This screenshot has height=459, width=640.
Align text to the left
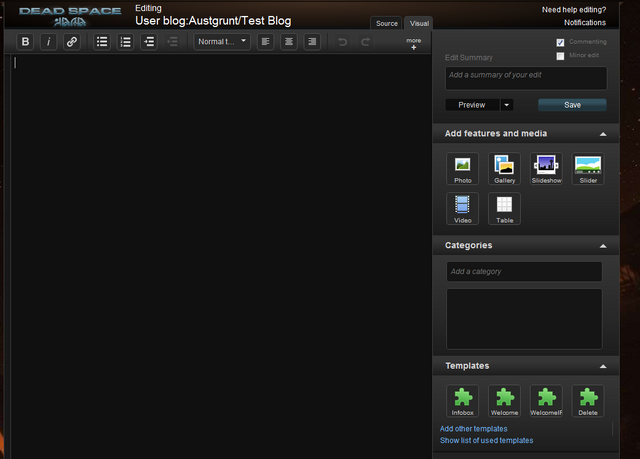265,42
